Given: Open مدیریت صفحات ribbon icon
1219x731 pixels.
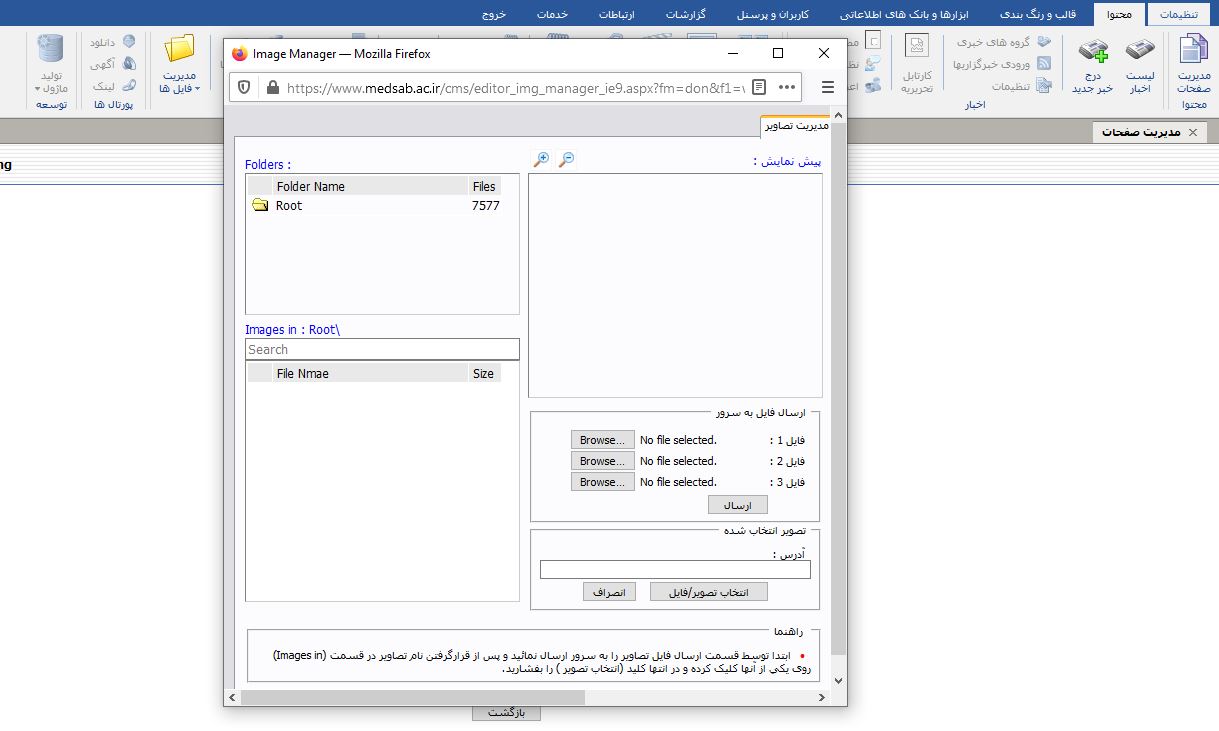Looking at the screenshot, I should pyautogui.click(x=1193, y=66).
